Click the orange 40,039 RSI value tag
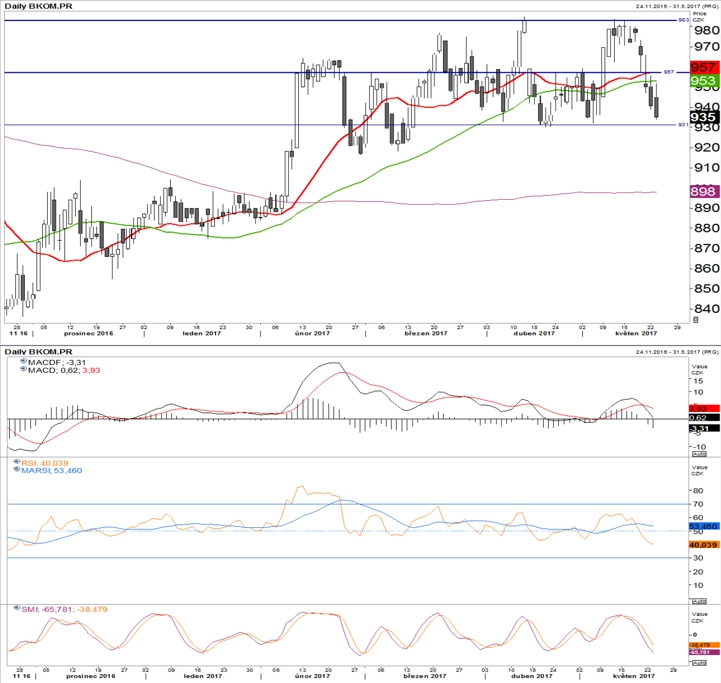 tap(704, 545)
